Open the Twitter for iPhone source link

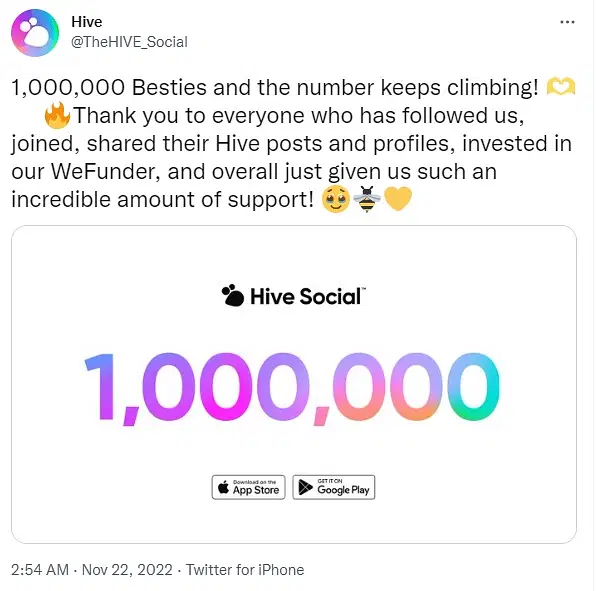[245, 570]
